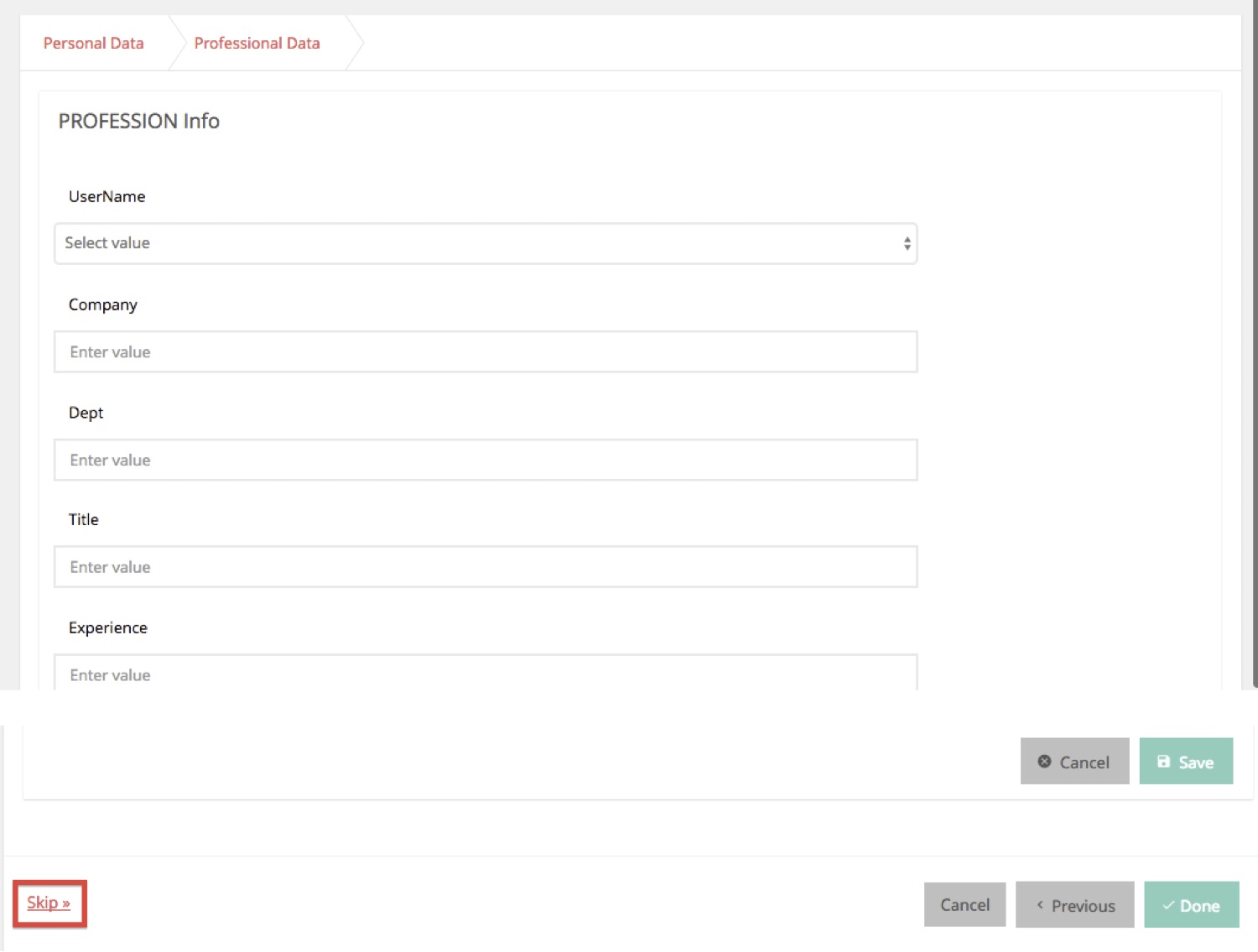The height and width of the screenshot is (952, 1258).
Task: Select the Professional Data tab
Action: tap(257, 43)
